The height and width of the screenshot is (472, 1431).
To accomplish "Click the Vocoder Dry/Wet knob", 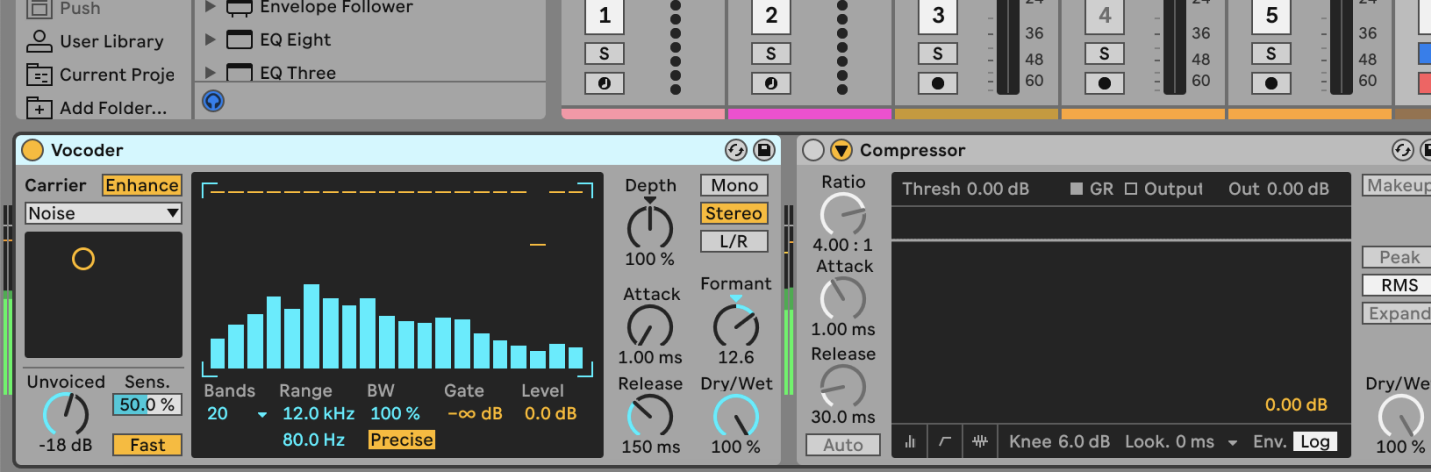I will pos(736,415).
